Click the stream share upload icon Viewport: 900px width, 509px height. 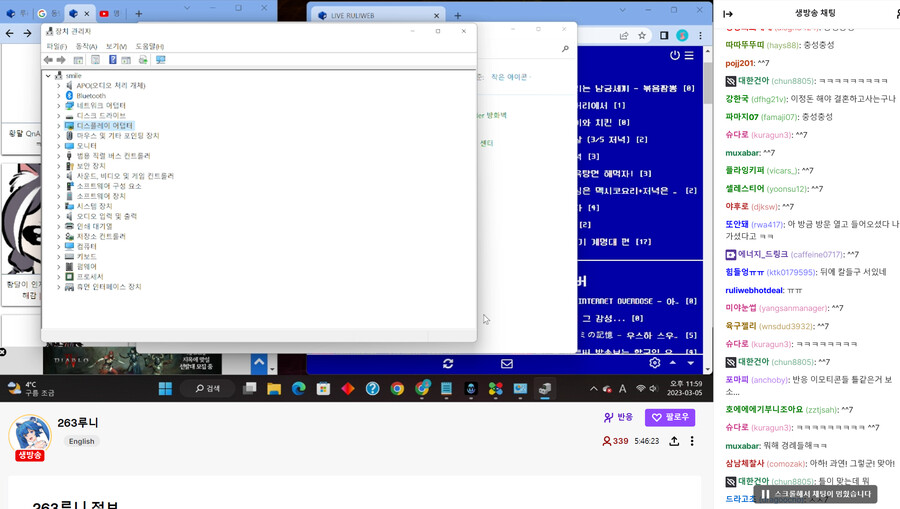tap(674, 441)
